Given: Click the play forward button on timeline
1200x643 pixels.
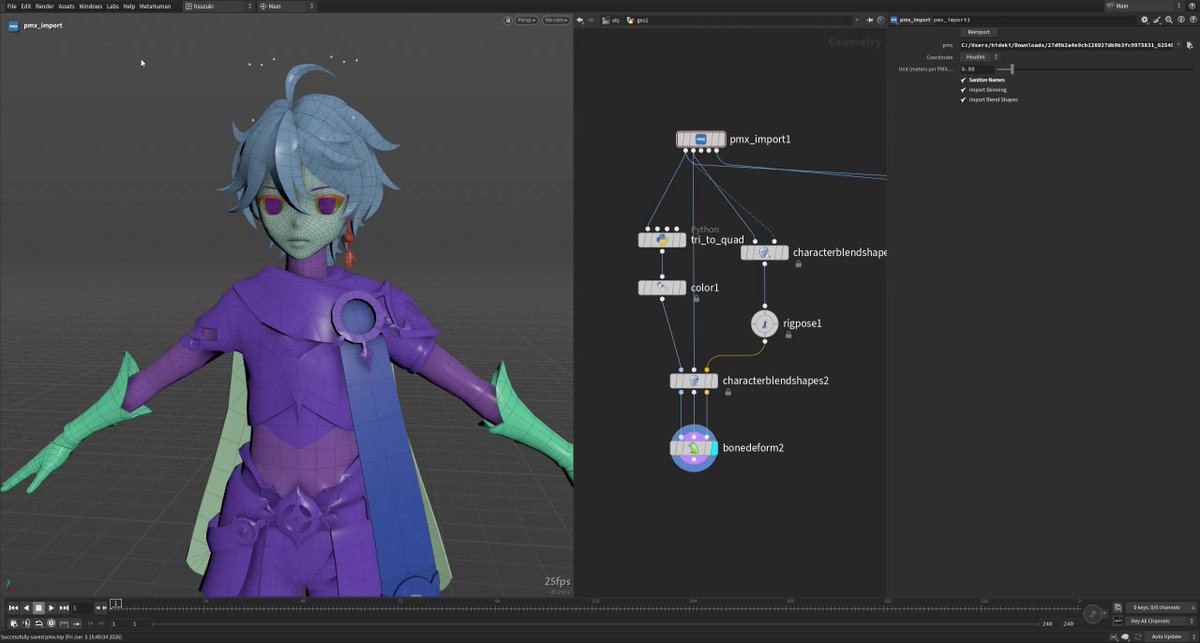Looking at the screenshot, I should pos(51,607).
